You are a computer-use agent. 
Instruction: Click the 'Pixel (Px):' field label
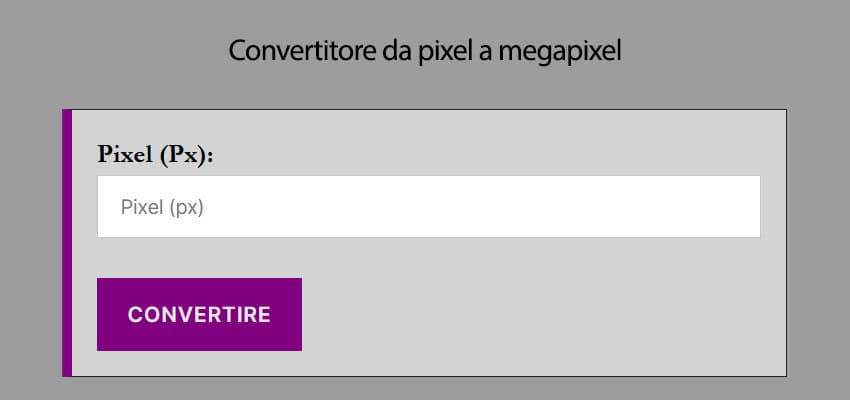(156, 155)
